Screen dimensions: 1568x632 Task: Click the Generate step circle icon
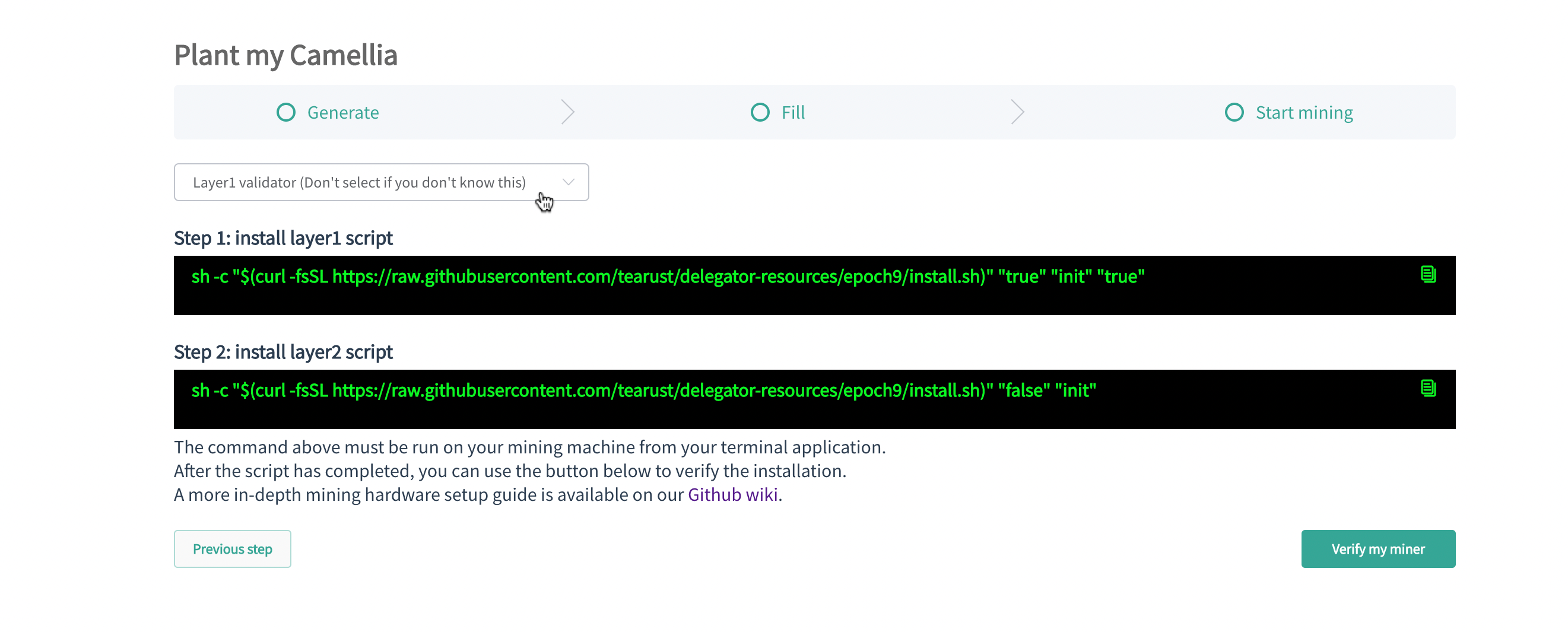click(x=286, y=113)
